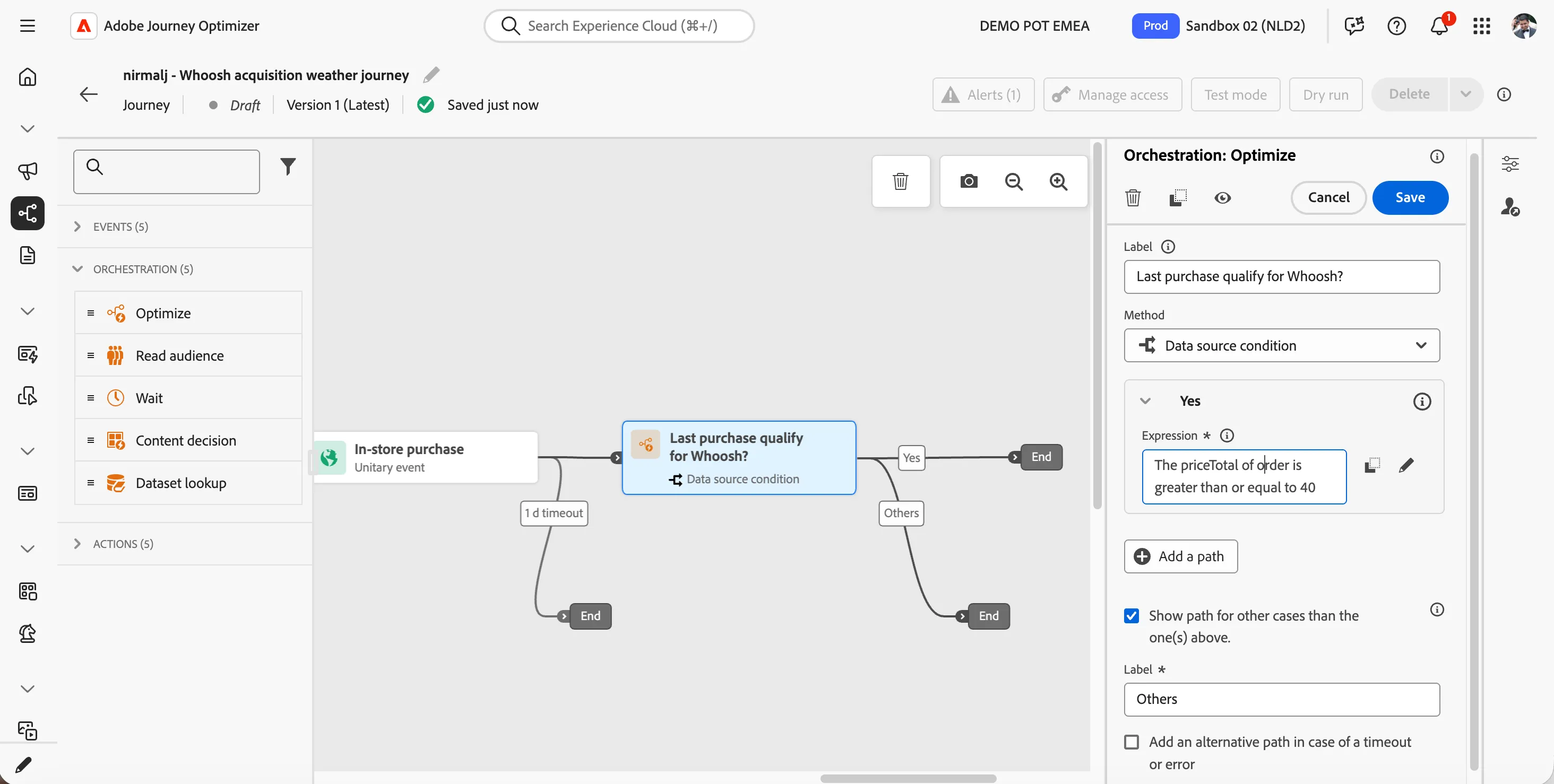Collapse the Yes path section
This screenshot has width=1554, height=784.
point(1144,401)
